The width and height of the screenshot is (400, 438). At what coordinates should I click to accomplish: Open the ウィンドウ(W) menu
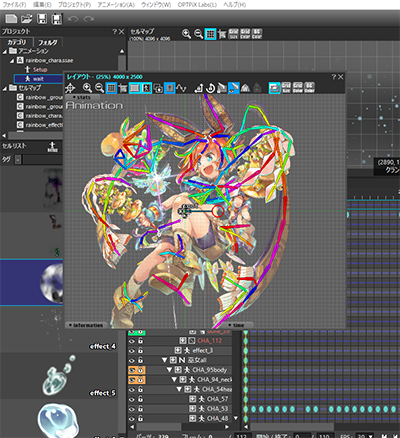coord(156,5)
